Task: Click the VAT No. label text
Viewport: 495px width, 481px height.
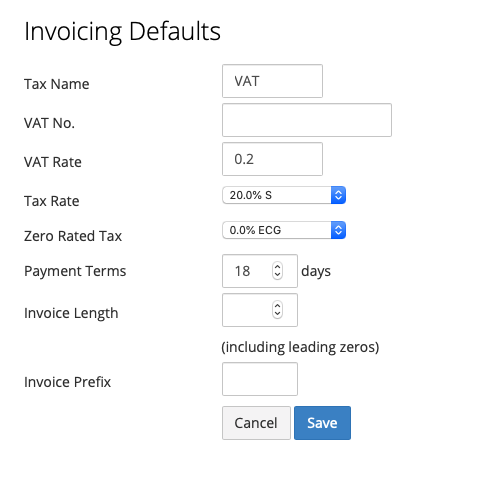Action: point(49,123)
